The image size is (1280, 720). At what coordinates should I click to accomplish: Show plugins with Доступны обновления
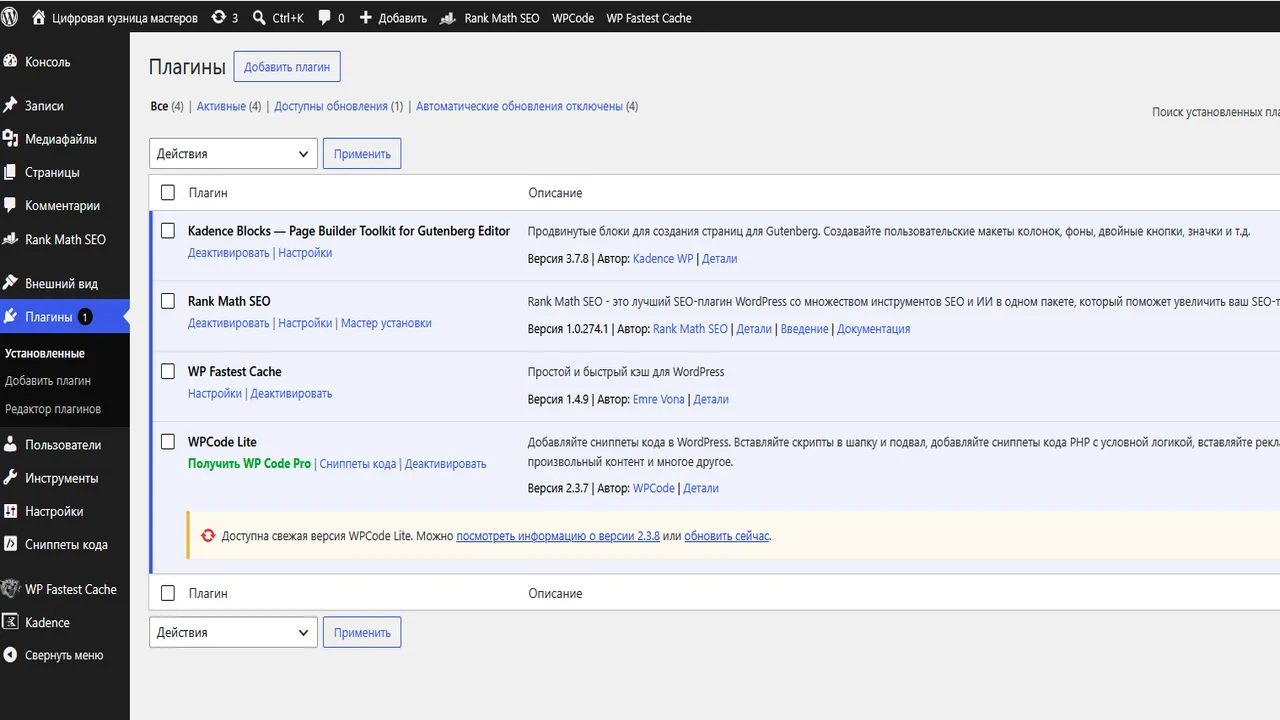click(331, 106)
